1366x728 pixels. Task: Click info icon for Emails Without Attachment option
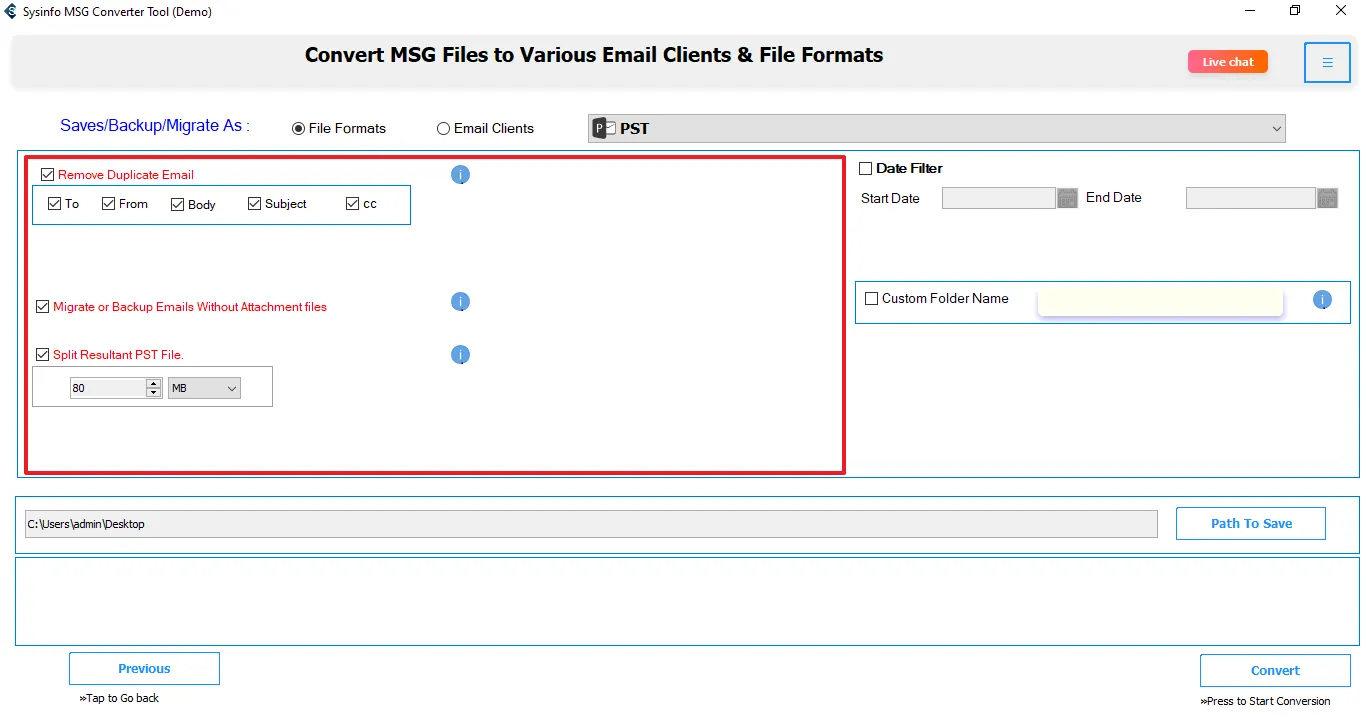coord(460,302)
